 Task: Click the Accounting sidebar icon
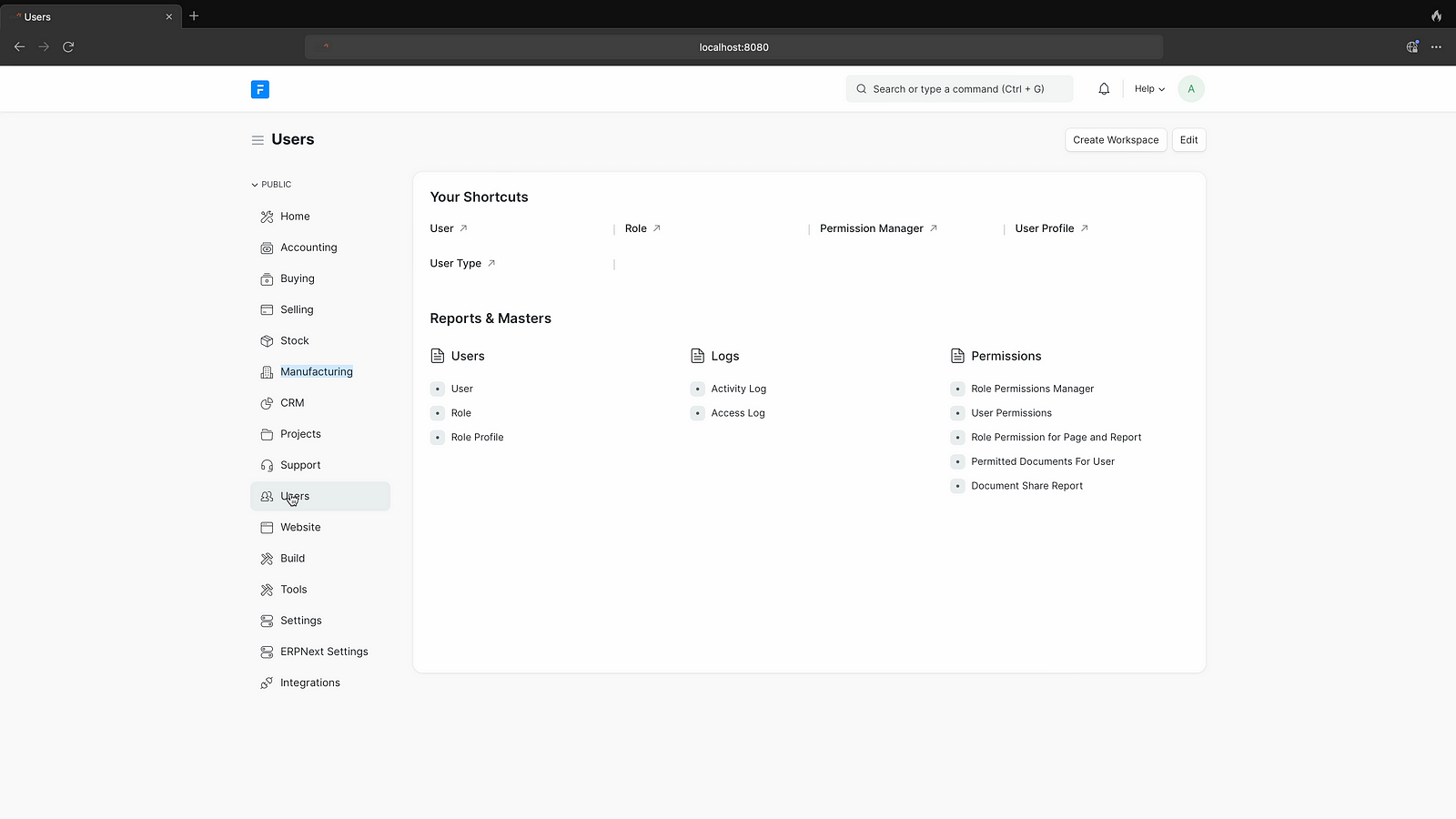tap(267, 248)
